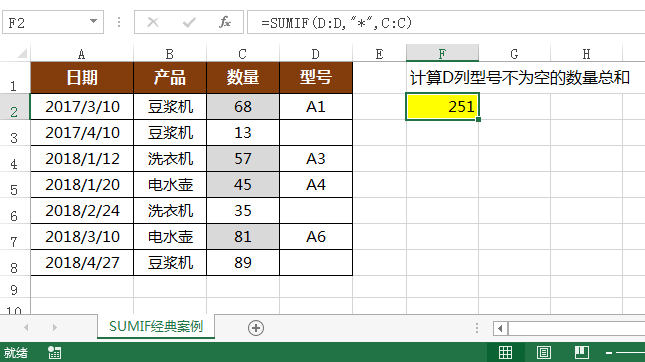Image resolution: width=645 pixels, height=362 pixels.
Task: Click the Enter checkmark formula button
Action: (x=189, y=22)
